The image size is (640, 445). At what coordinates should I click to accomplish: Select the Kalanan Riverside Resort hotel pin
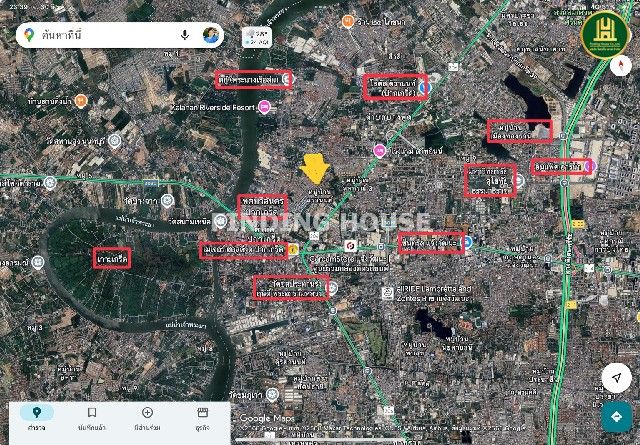[264, 107]
